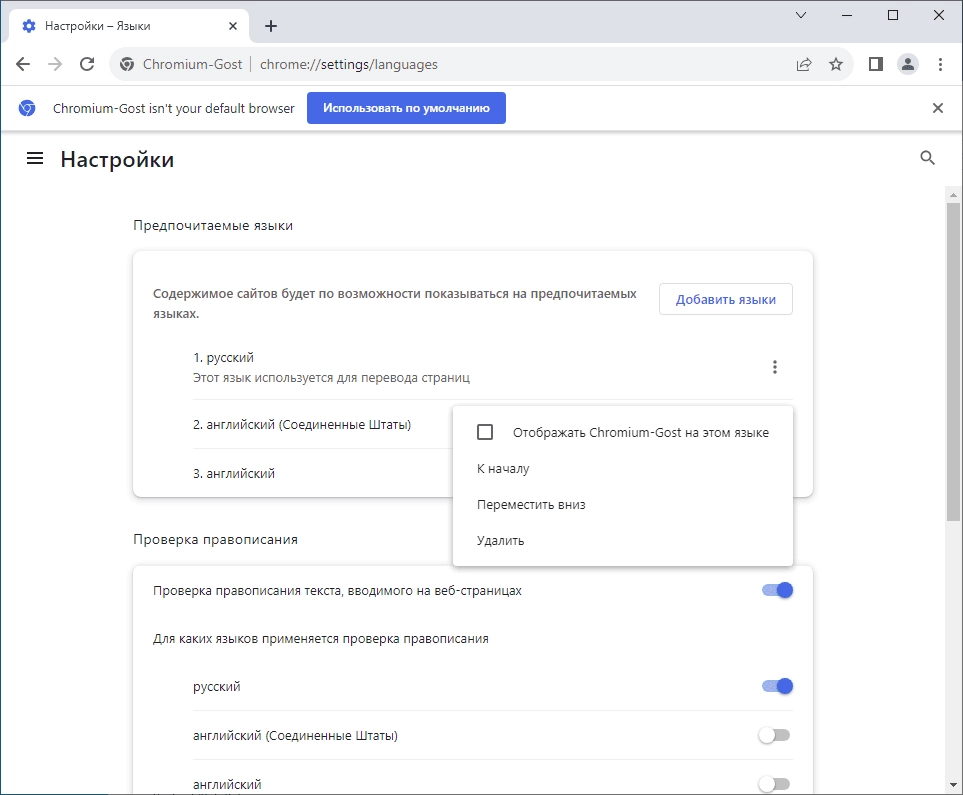Click 2. английский (Соединенные Штаты) row
The height and width of the screenshot is (795, 963).
pos(322,425)
